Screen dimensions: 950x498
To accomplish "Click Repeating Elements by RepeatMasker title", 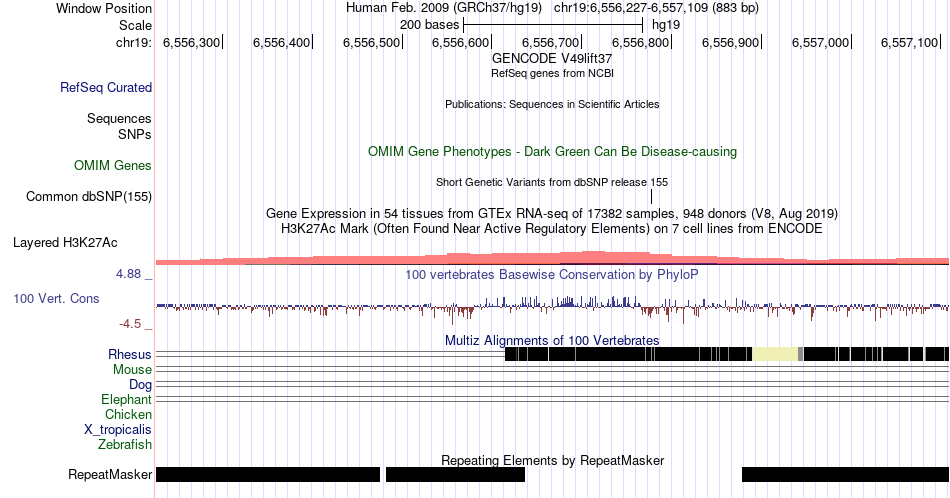I will (x=553, y=460).
